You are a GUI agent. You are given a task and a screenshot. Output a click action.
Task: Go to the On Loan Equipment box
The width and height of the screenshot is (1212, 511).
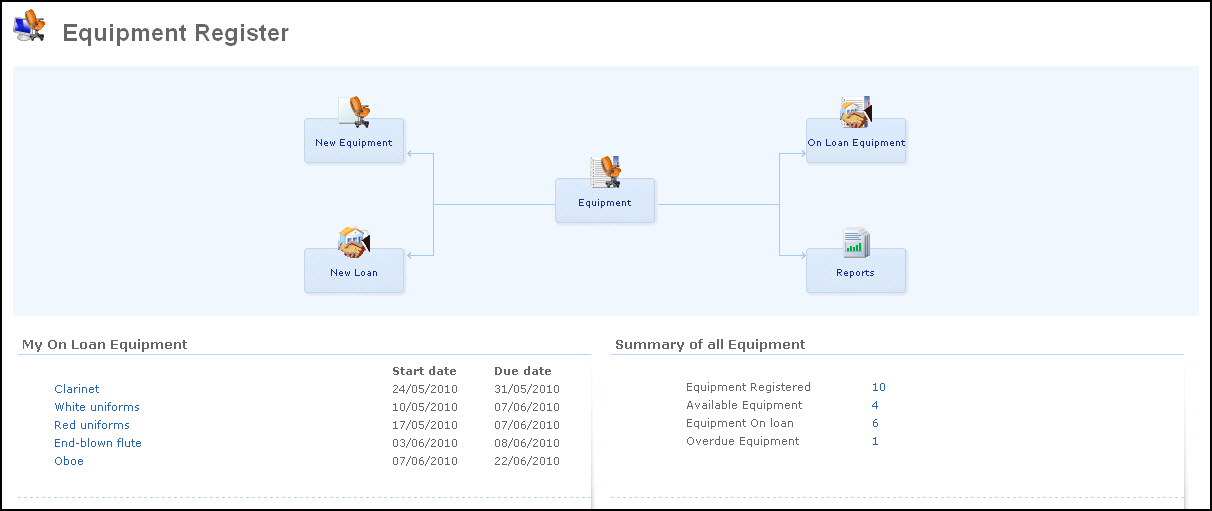coord(856,143)
